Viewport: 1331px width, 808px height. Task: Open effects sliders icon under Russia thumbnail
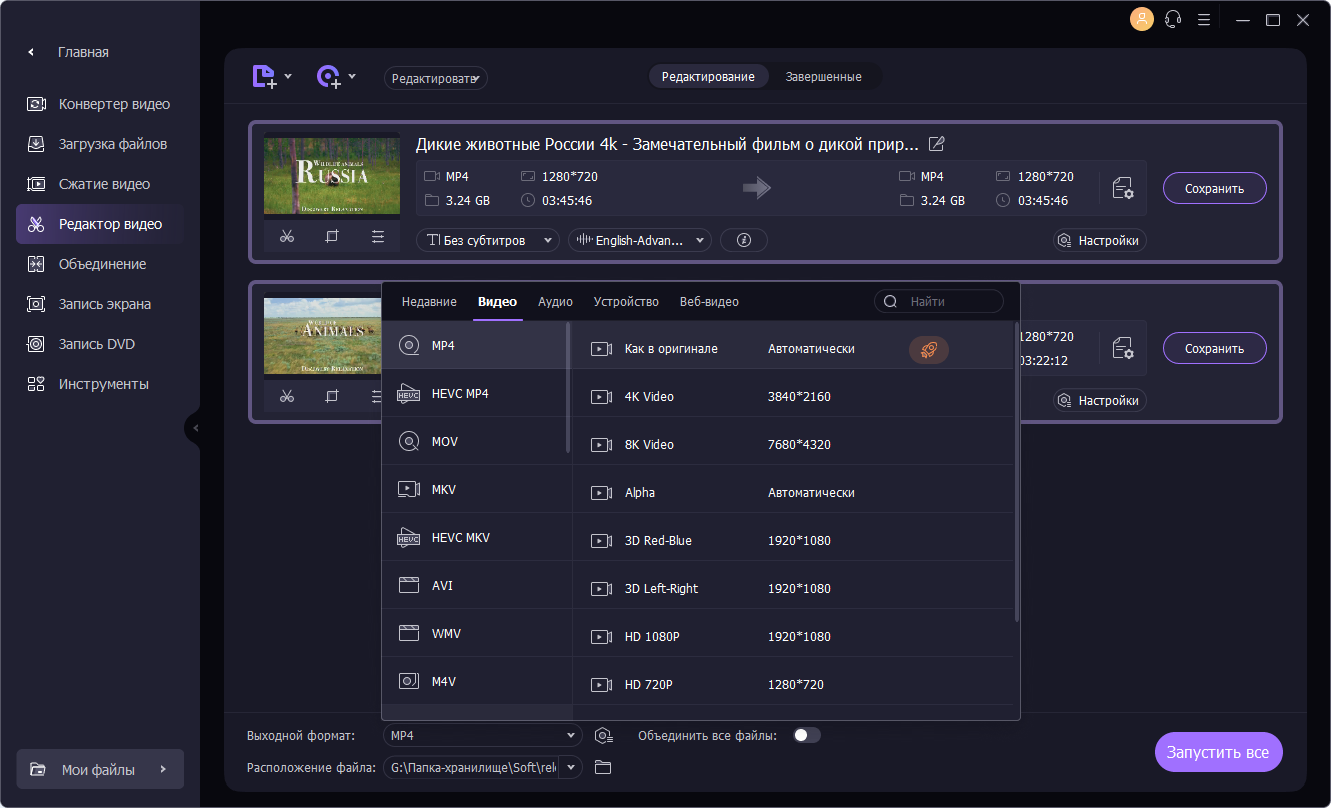377,237
